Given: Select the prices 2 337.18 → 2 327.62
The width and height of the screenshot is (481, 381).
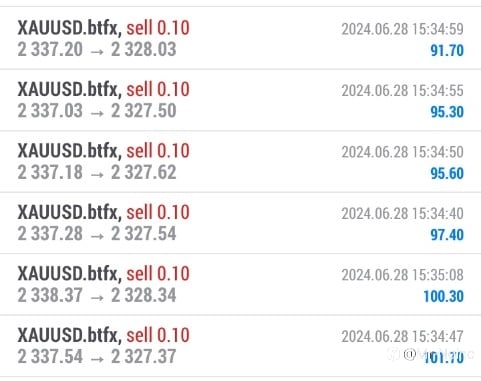Looking at the screenshot, I should [x=97, y=172].
